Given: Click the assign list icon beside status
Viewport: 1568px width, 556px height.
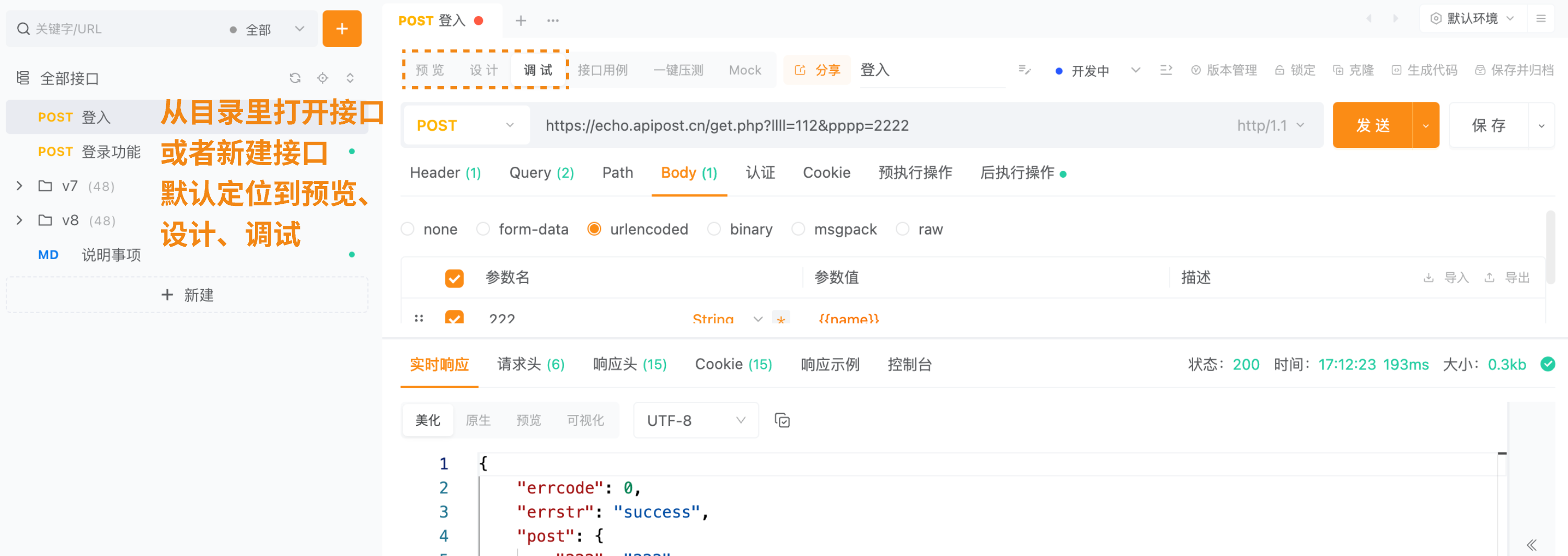Looking at the screenshot, I should point(1166,70).
